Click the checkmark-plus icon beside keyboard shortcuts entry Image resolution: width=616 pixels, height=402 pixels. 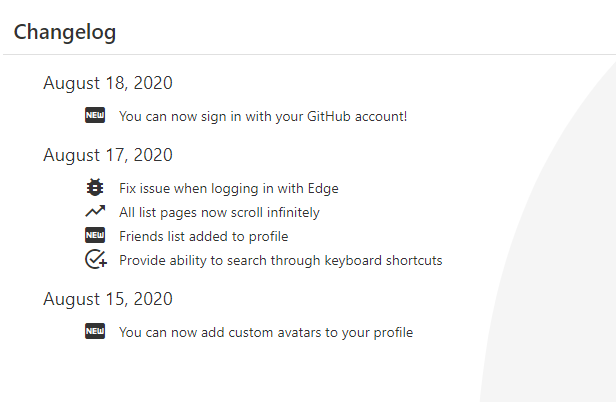coord(95,260)
